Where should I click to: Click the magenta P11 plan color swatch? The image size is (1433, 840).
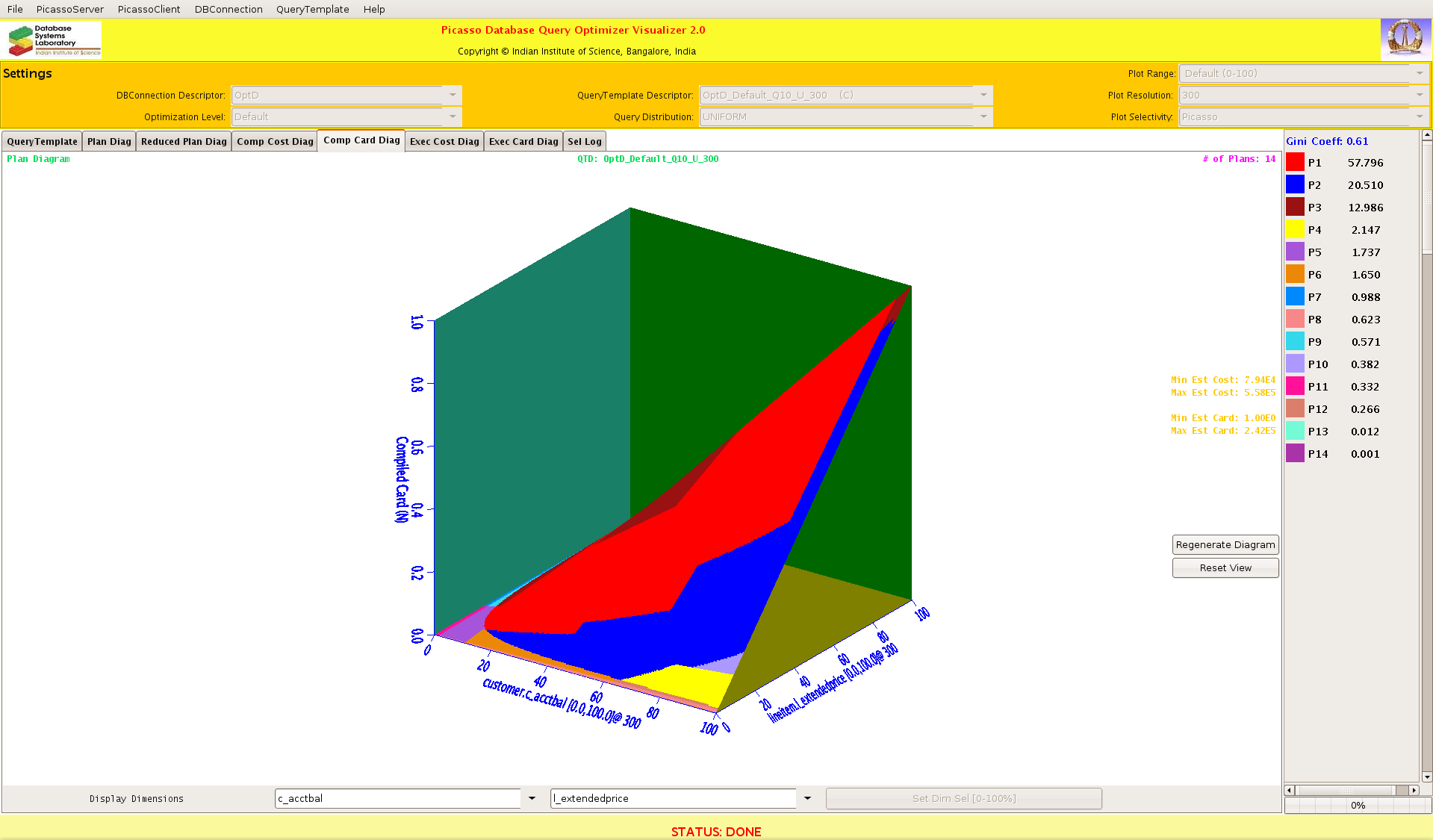click(x=1295, y=387)
